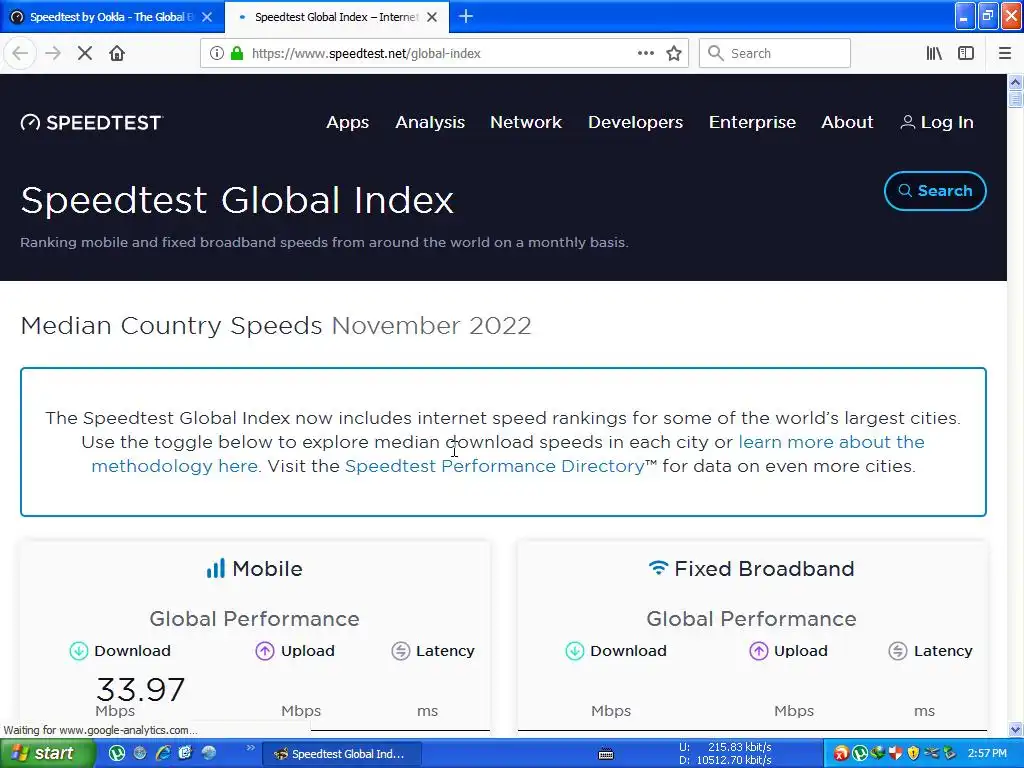Toggle the sidebar view icon

tap(966, 53)
